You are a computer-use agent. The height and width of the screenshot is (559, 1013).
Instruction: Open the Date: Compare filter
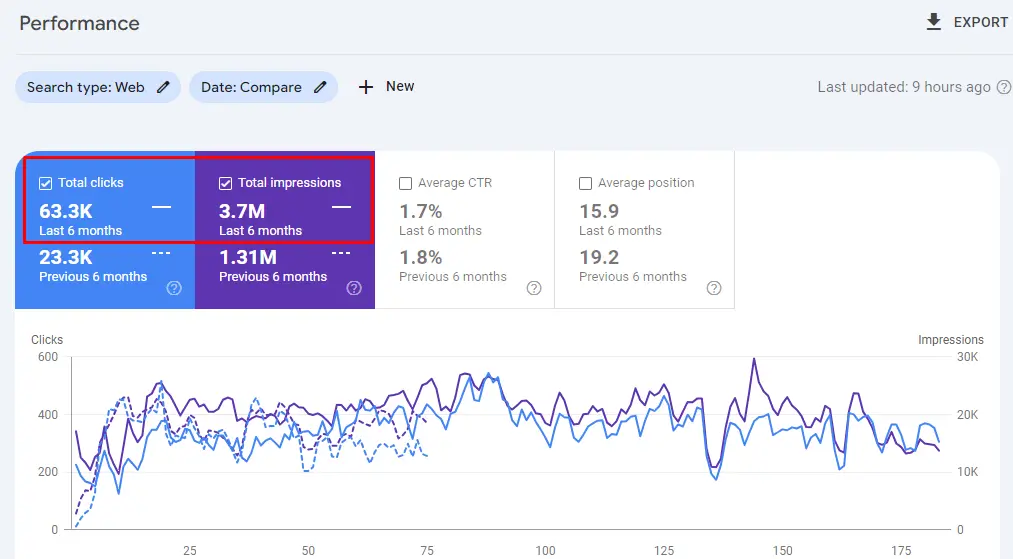coord(251,87)
